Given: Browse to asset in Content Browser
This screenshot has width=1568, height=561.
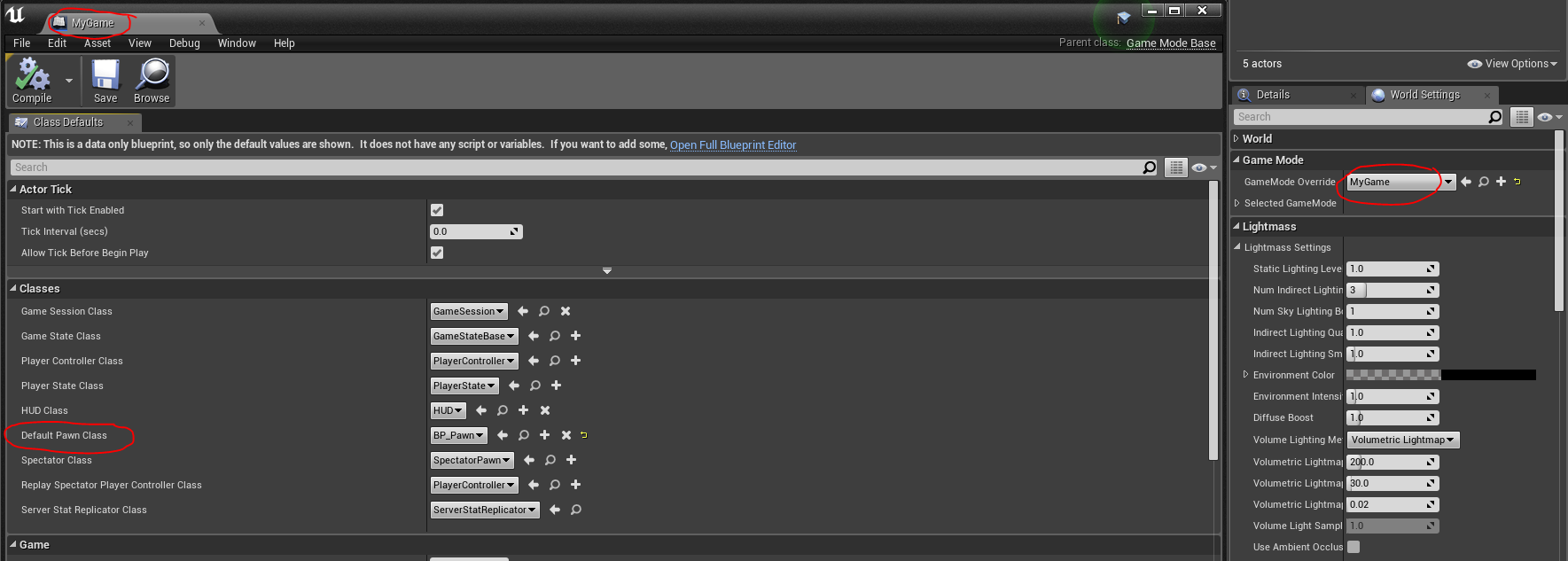Looking at the screenshot, I should (152, 80).
